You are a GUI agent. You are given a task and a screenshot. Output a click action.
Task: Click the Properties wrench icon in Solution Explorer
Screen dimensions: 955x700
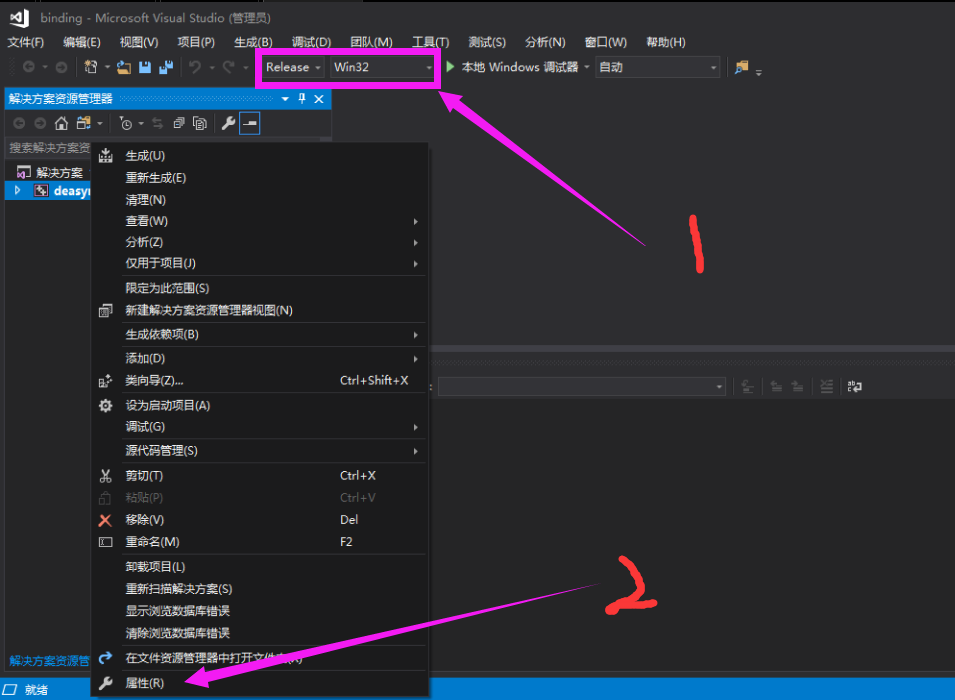click(x=228, y=122)
